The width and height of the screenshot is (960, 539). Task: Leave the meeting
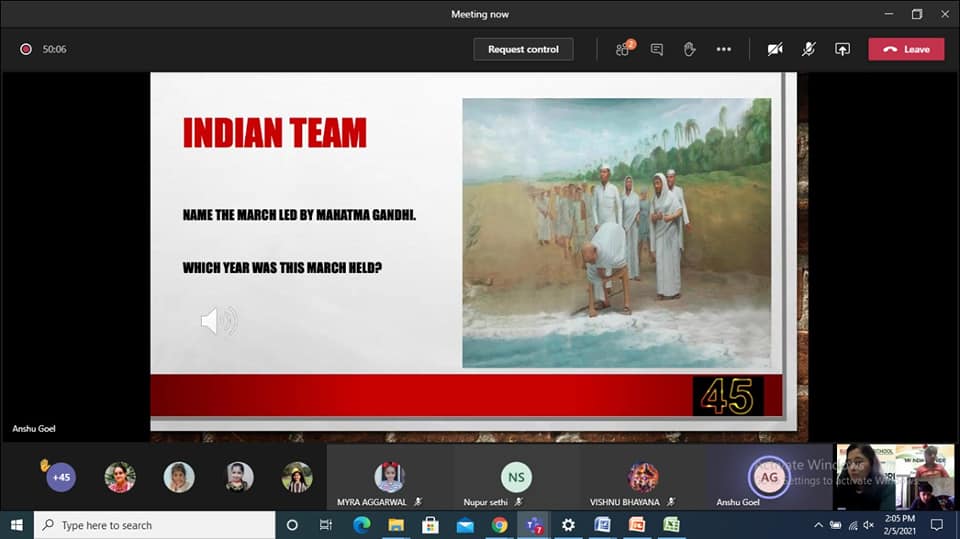tap(906, 49)
